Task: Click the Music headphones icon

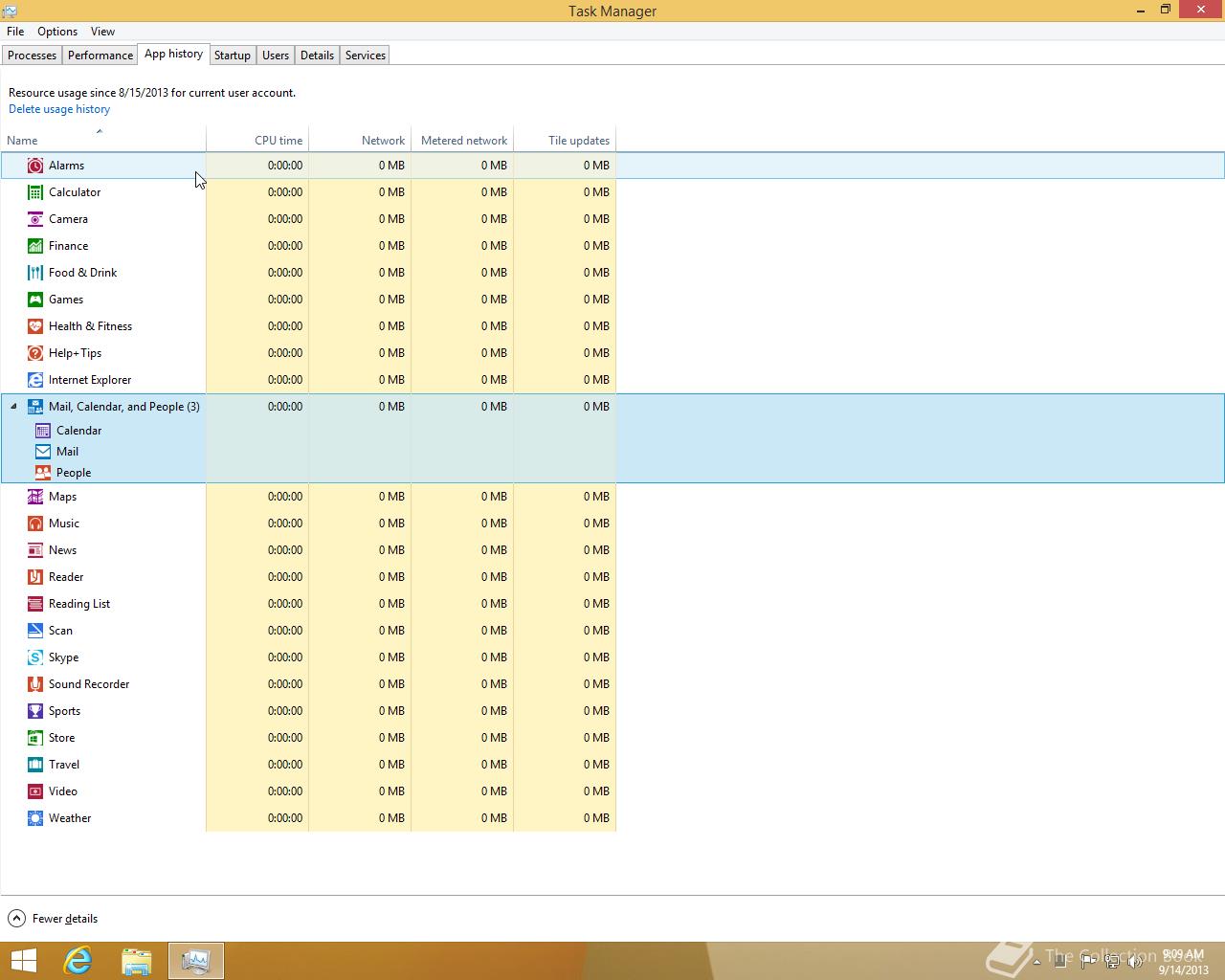Action: pos(35,523)
